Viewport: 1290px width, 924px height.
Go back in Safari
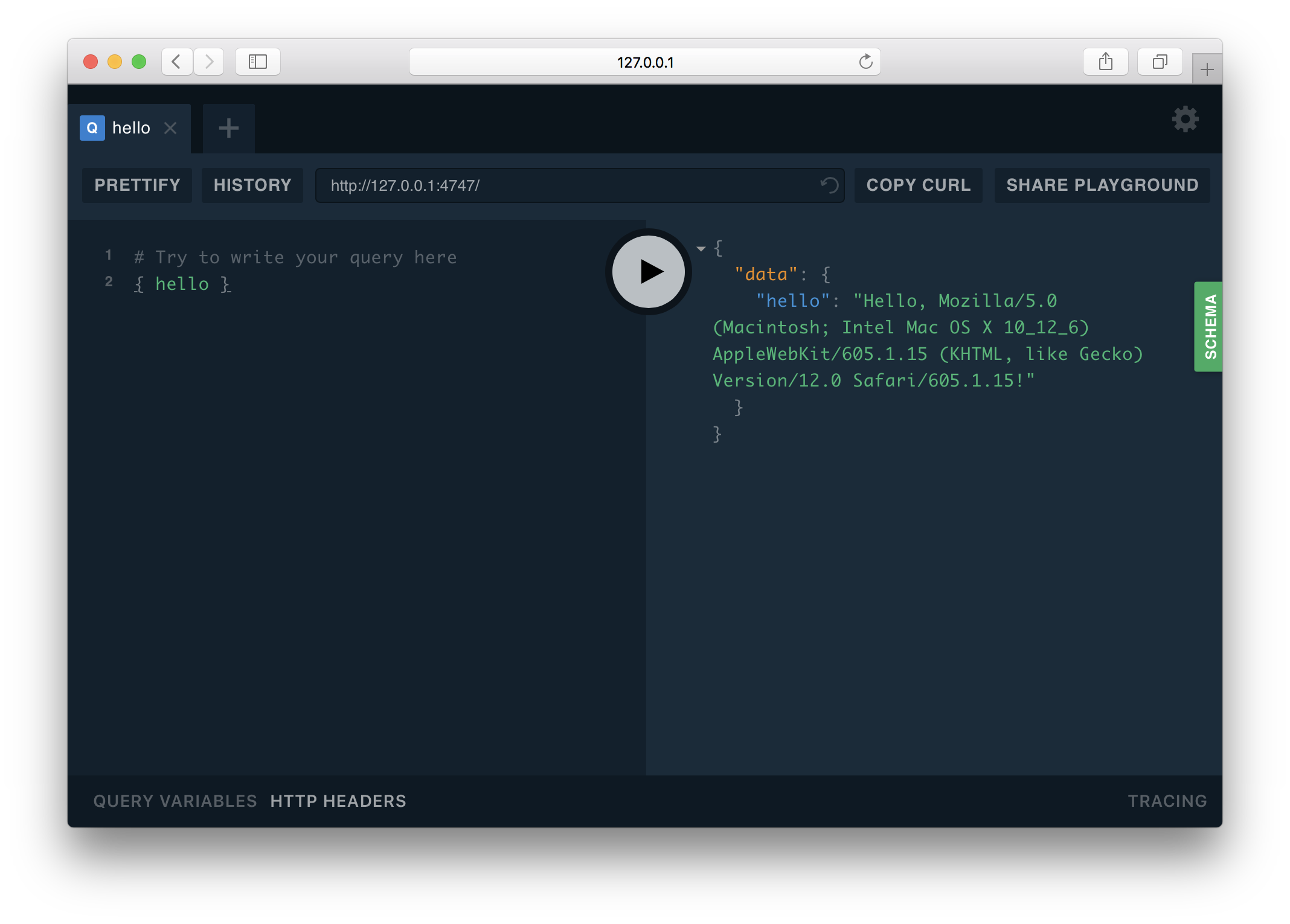pos(176,62)
